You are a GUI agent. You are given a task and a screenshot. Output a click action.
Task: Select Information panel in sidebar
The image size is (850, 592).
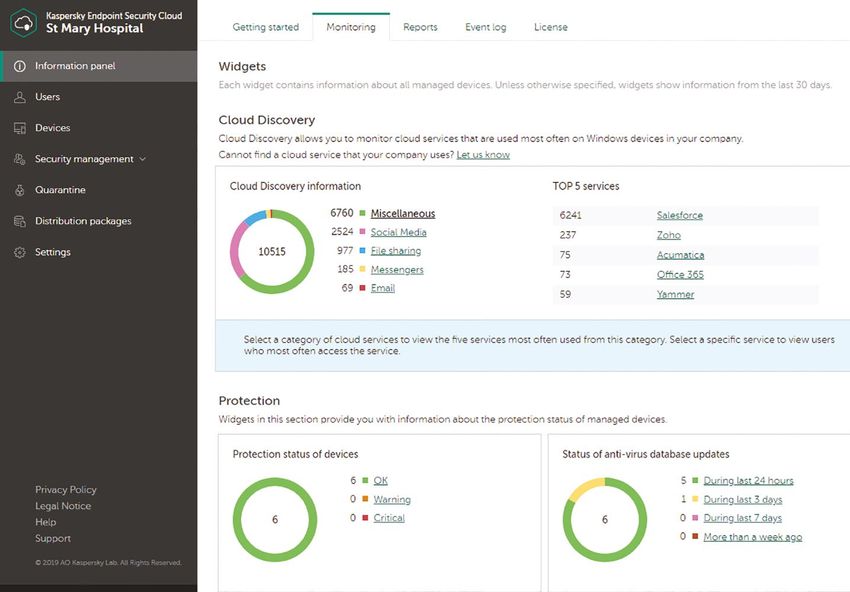pyautogui.click(x=99, y=66)
